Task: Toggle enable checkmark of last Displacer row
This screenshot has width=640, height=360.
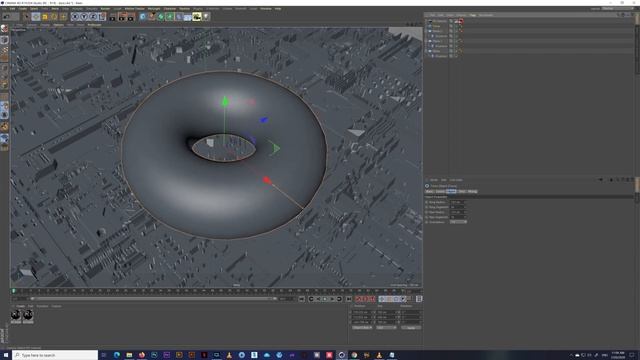Action: [456, 56]
